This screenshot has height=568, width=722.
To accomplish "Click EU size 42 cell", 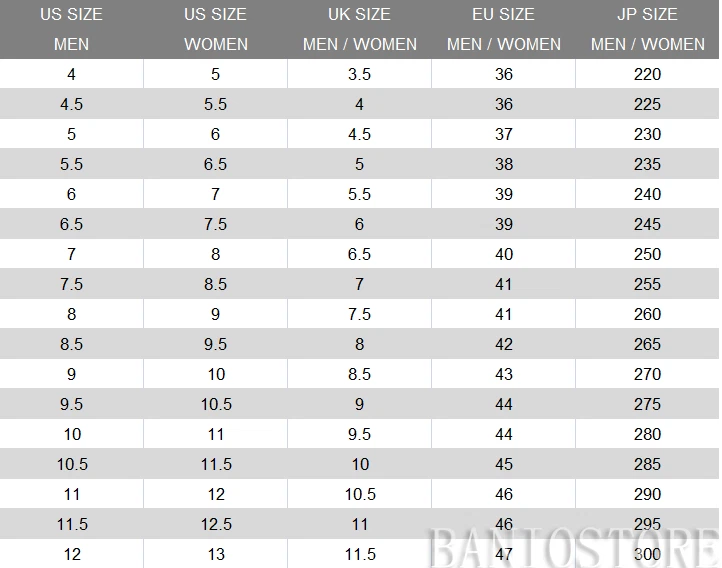I will [x=504, y=344].
